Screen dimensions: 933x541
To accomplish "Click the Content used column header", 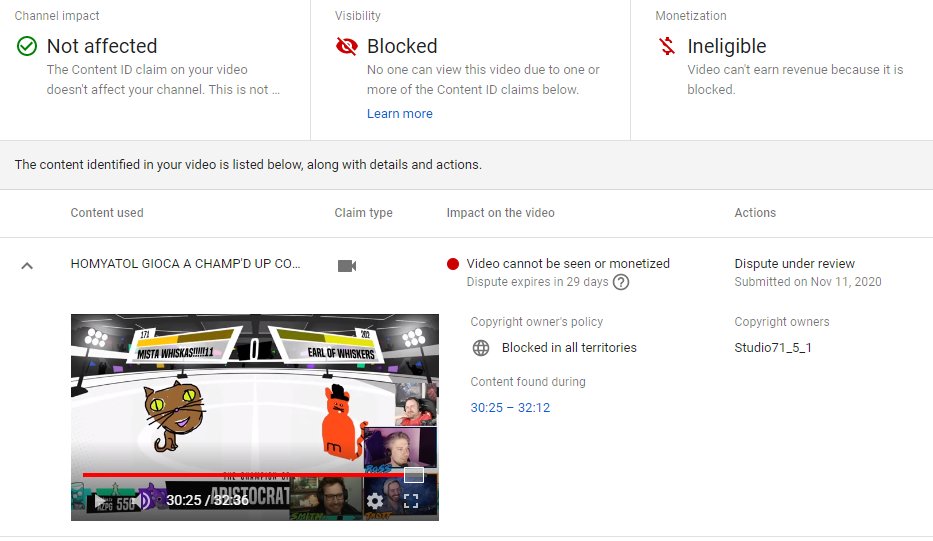I will click(x=107, y=213).
